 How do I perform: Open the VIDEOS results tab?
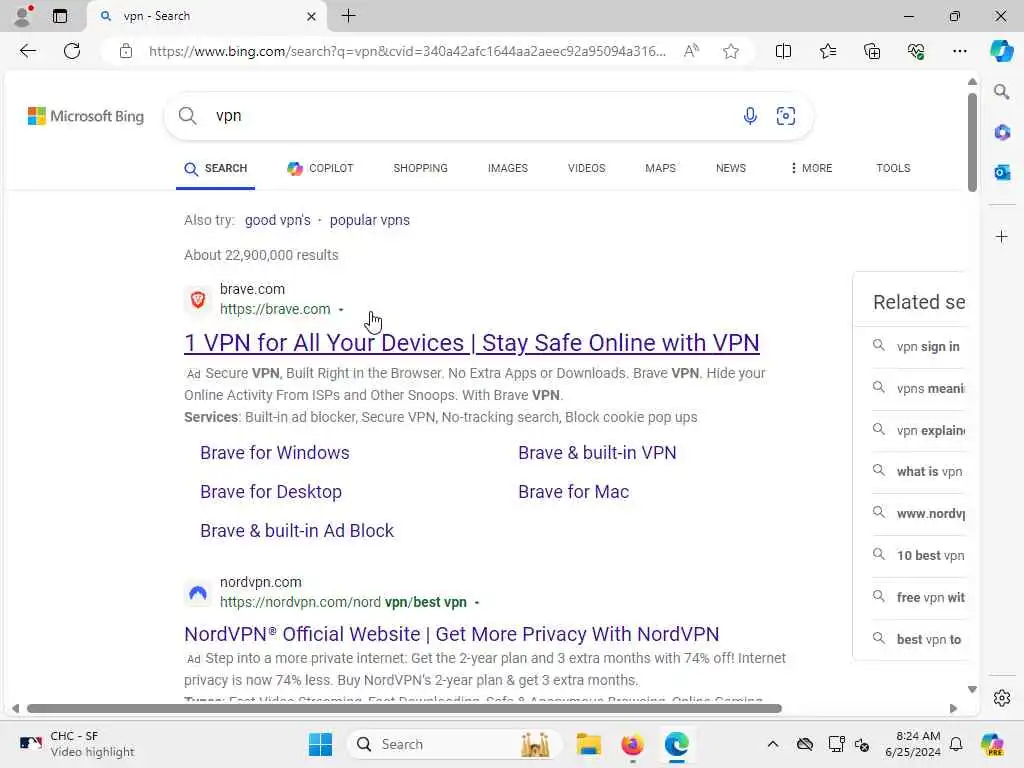(586, 168)
